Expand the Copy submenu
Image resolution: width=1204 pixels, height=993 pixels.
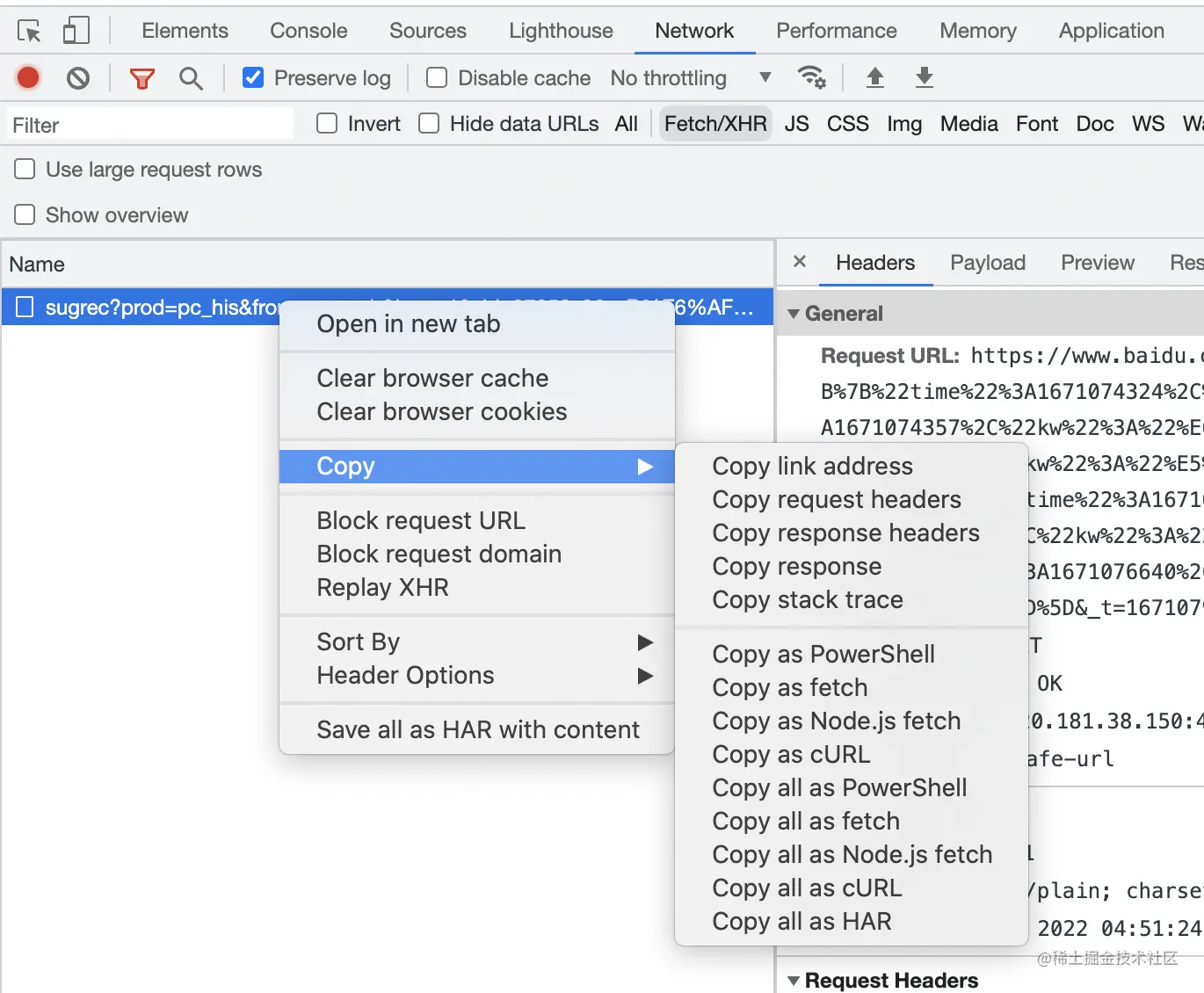pos(476,467)
